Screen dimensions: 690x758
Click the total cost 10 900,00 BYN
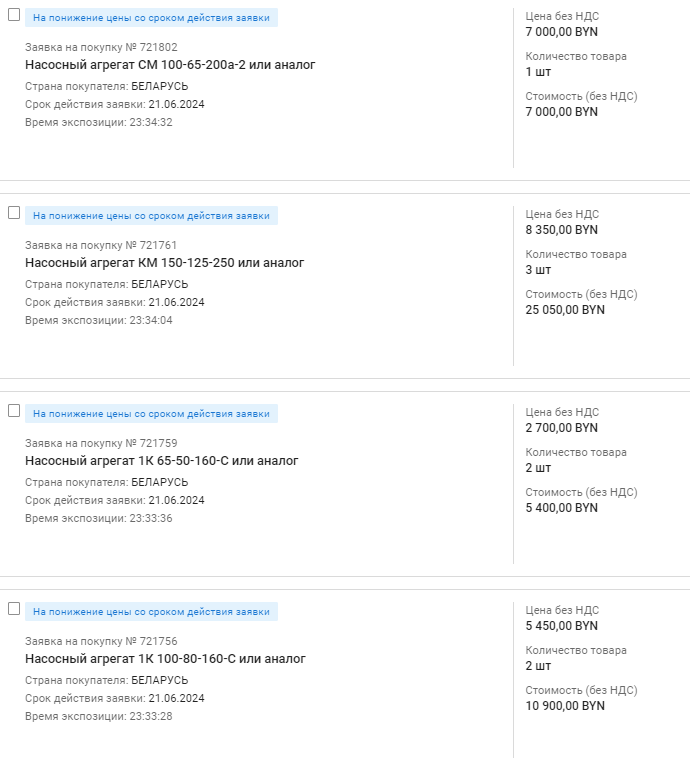coord(565,706)
